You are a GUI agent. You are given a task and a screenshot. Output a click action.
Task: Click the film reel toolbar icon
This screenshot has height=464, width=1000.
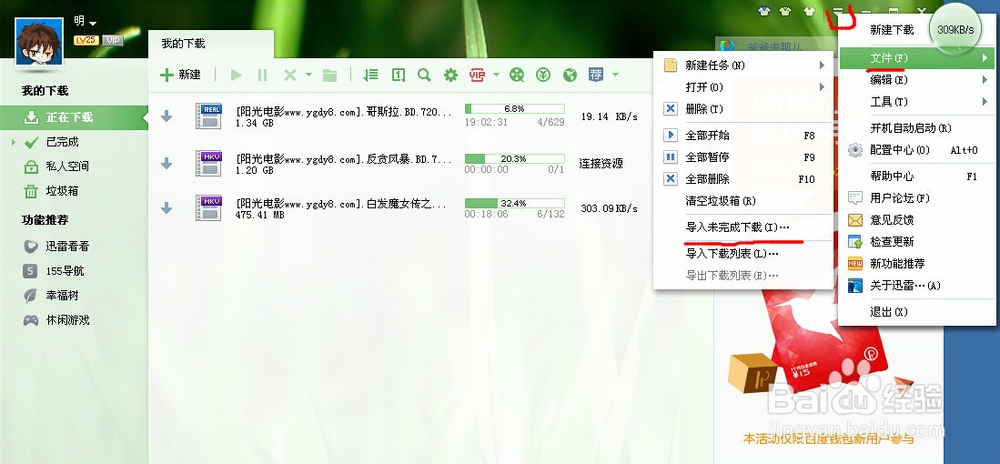point(517,75)
